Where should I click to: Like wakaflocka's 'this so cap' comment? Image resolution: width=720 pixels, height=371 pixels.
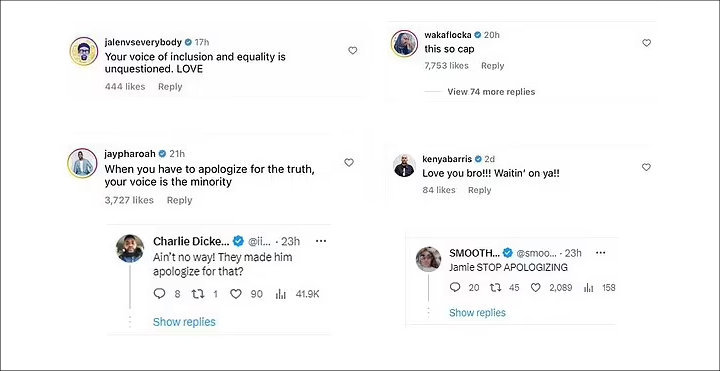647,43
